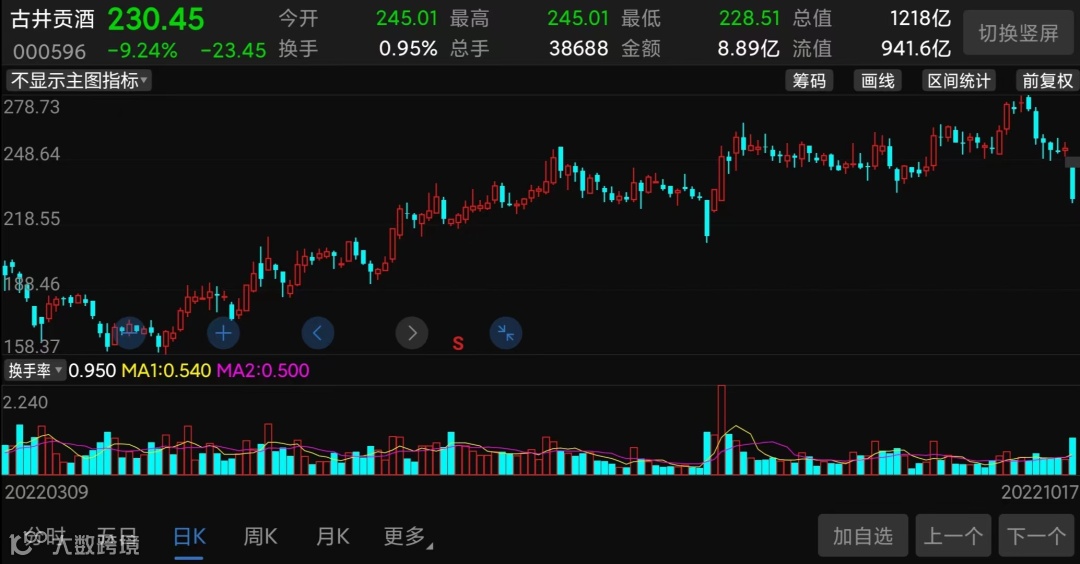Move chart back with left chevron circle

[x=318, y=333]
